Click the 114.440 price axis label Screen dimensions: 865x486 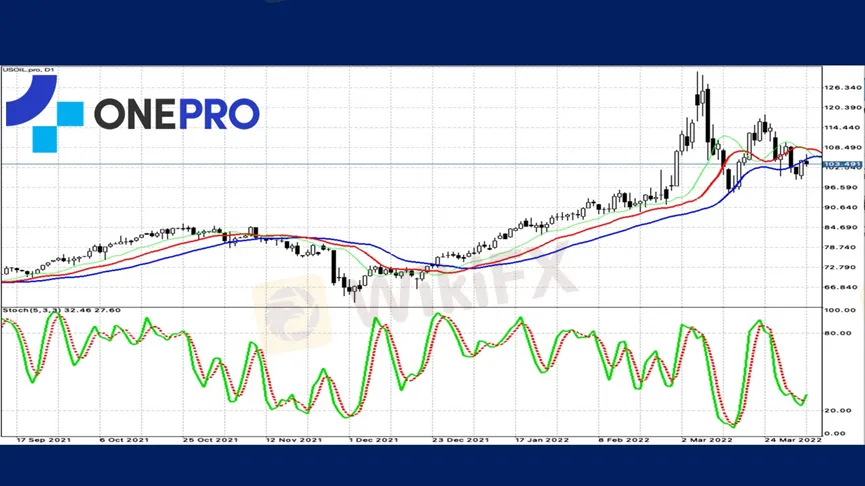pyautogui.click(x=842, y=127)
